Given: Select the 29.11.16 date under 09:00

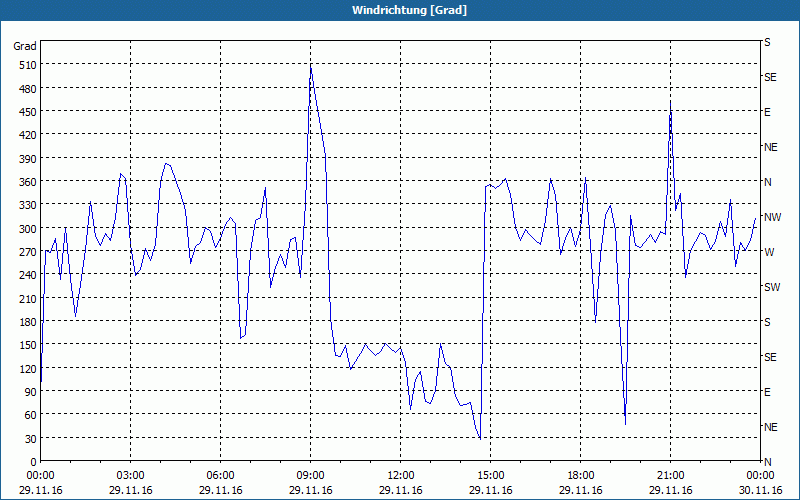Looking at the screenshot, I should pos(310,491).
